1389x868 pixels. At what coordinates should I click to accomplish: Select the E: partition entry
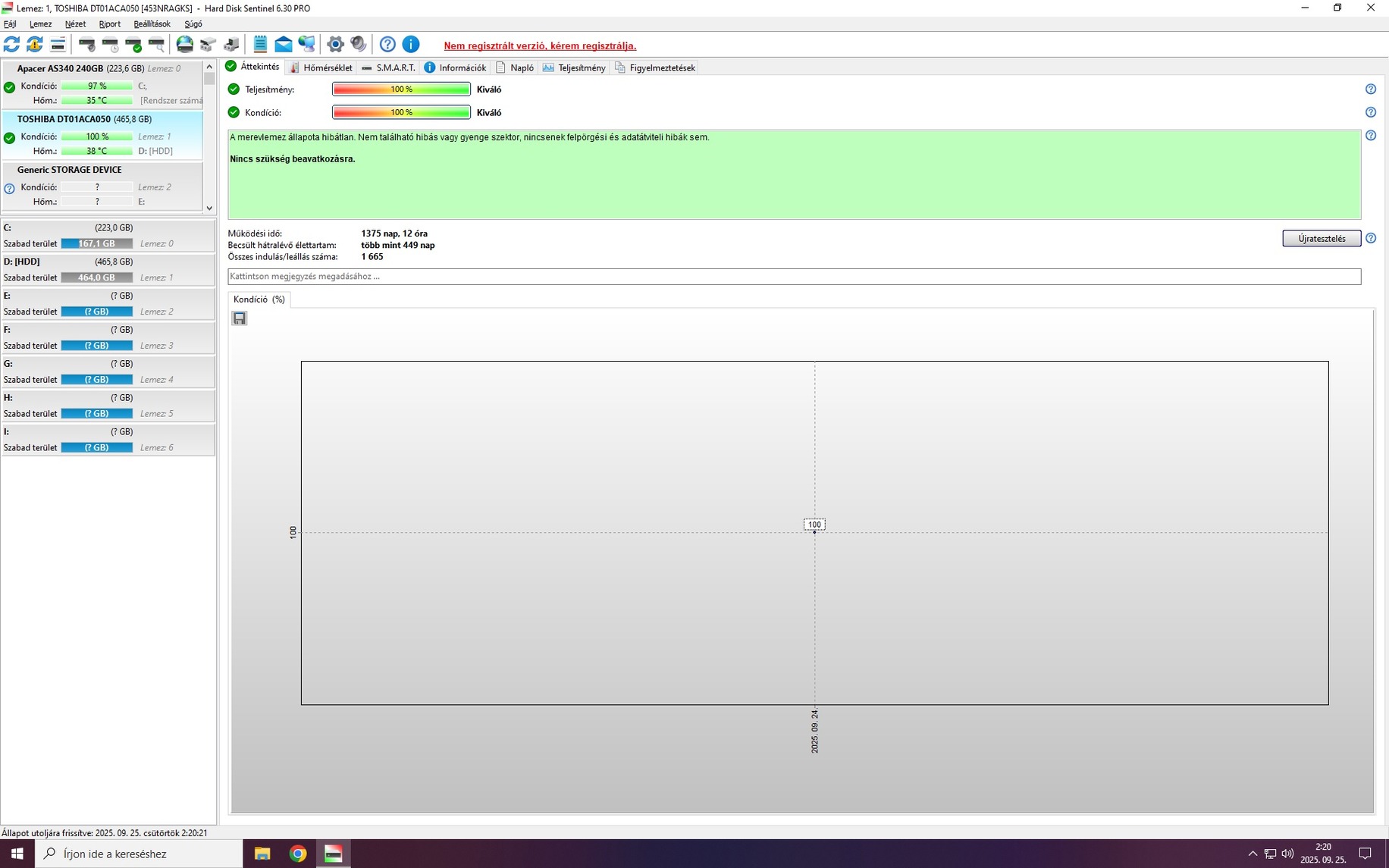click(108, 304)
